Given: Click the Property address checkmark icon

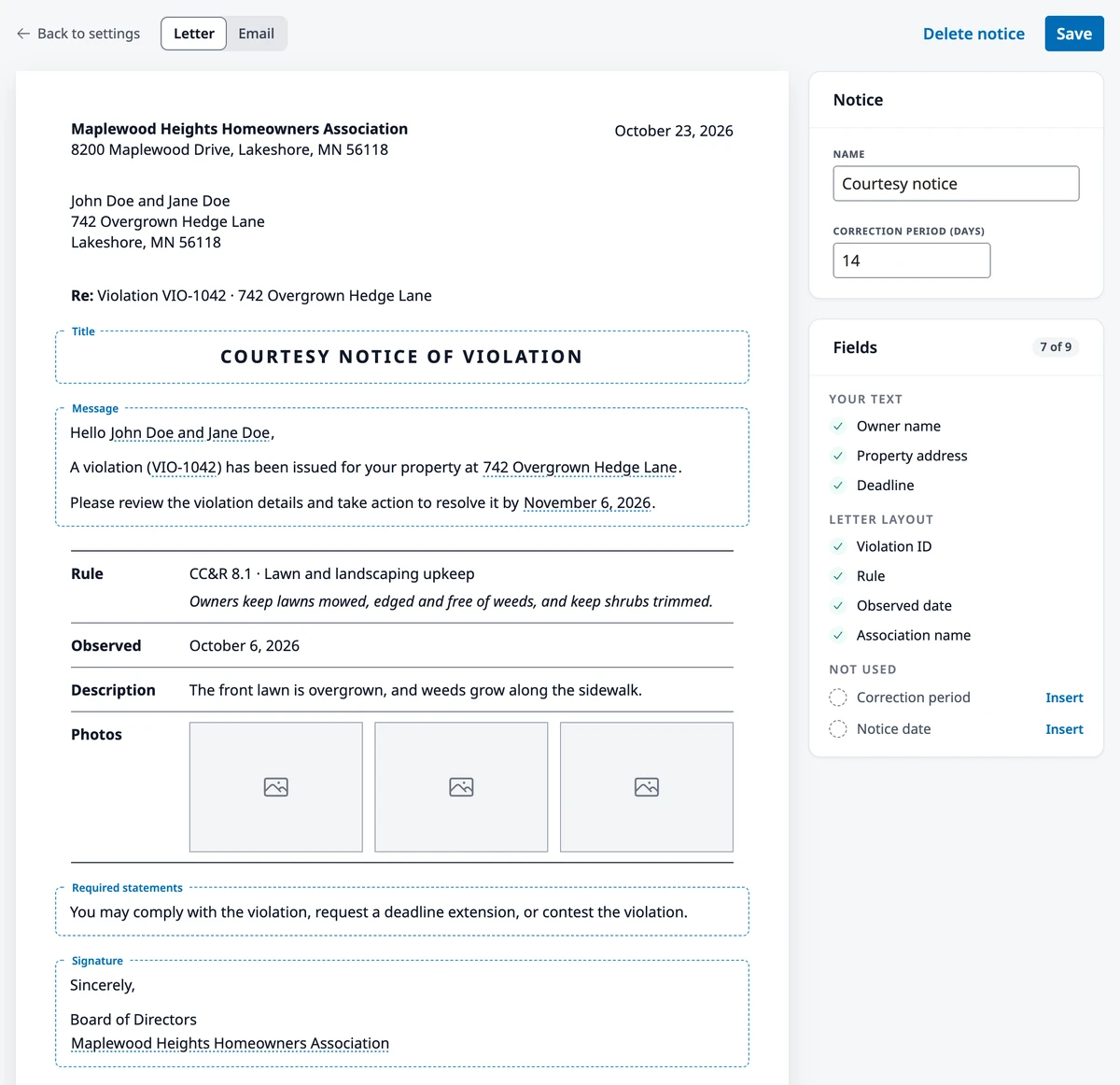Looking at the screenshot, I should click(x=838, y=457).
